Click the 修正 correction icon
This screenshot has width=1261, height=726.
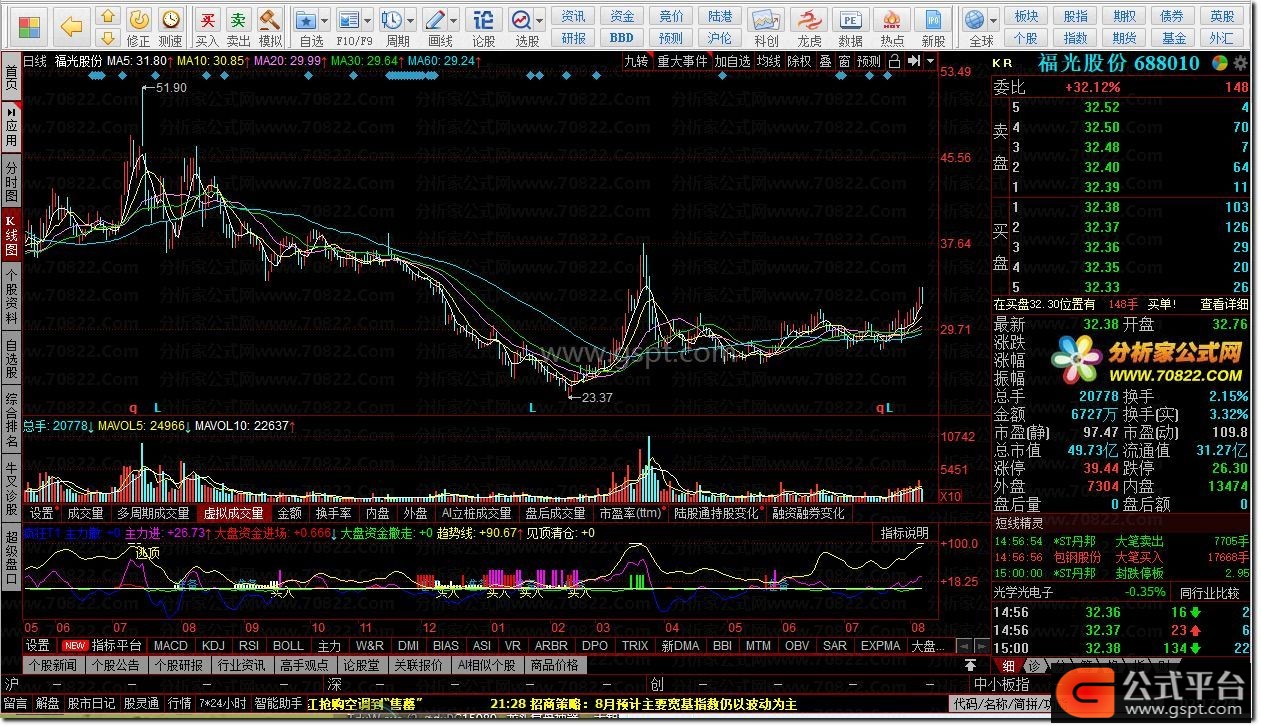tap(139, 27)
